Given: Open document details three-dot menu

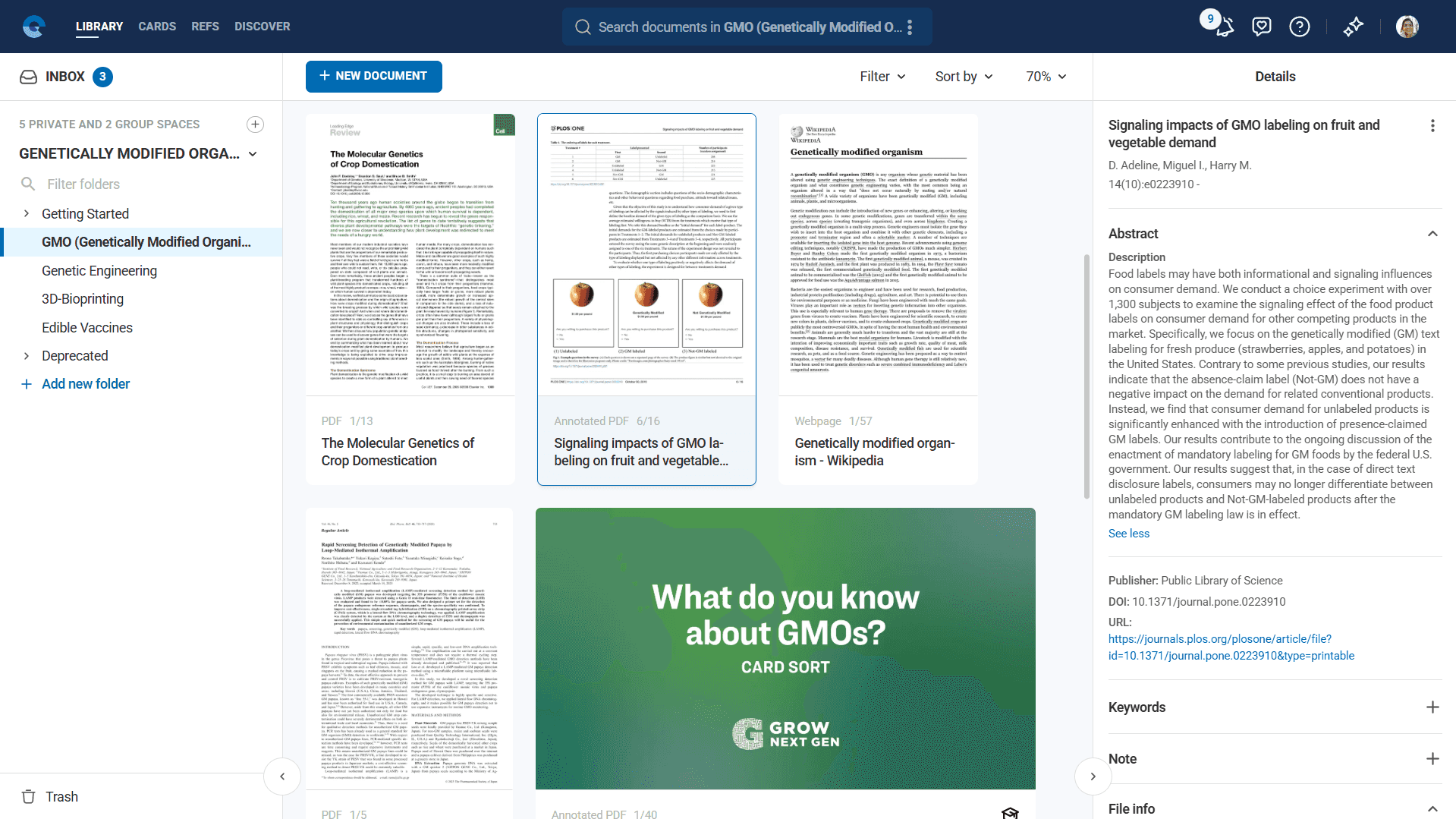Looking at the screenshot, I should click(1432, 126).
